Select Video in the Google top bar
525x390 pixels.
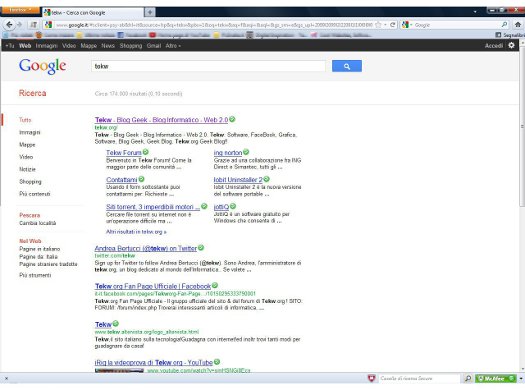69,46
